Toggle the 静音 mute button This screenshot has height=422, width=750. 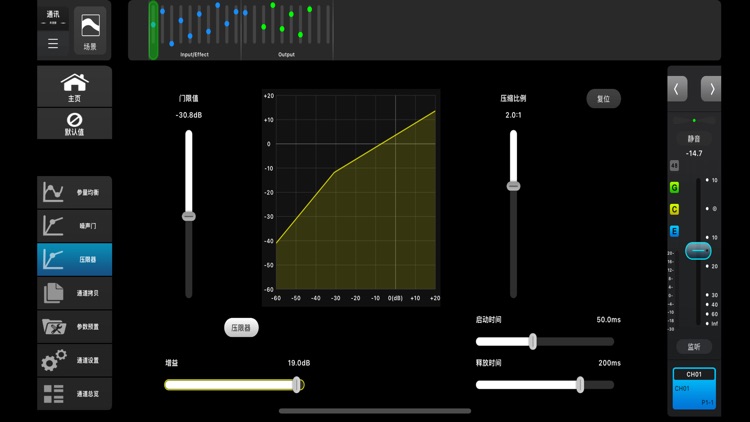[x=694, y=139]
